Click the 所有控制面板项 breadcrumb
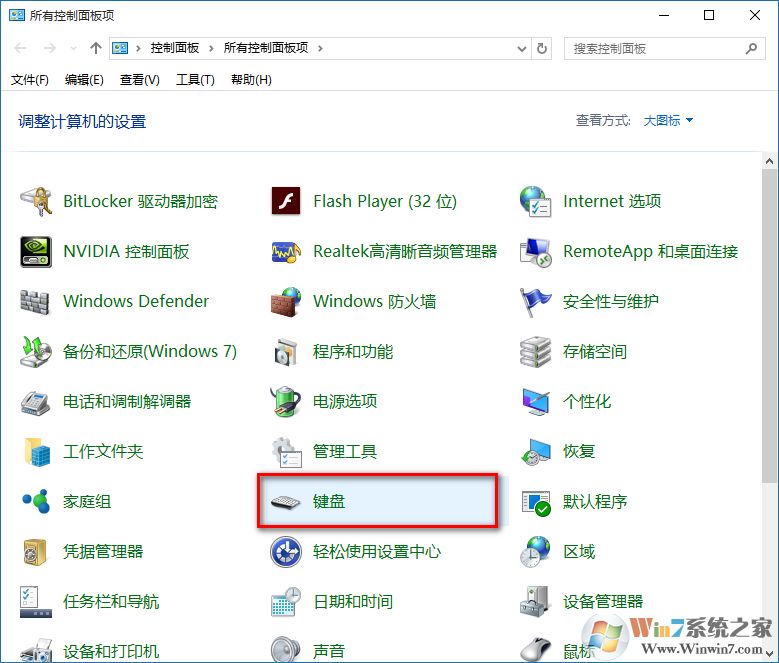 tap(266, 48)
